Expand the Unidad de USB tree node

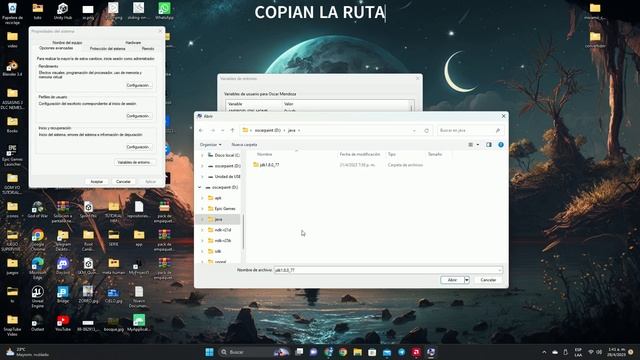(202, 177)
